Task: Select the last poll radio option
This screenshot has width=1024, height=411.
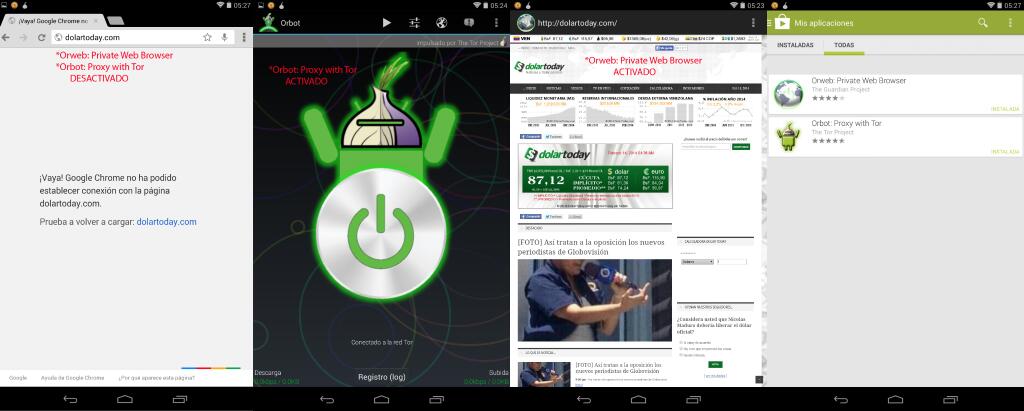Action: 682,355
